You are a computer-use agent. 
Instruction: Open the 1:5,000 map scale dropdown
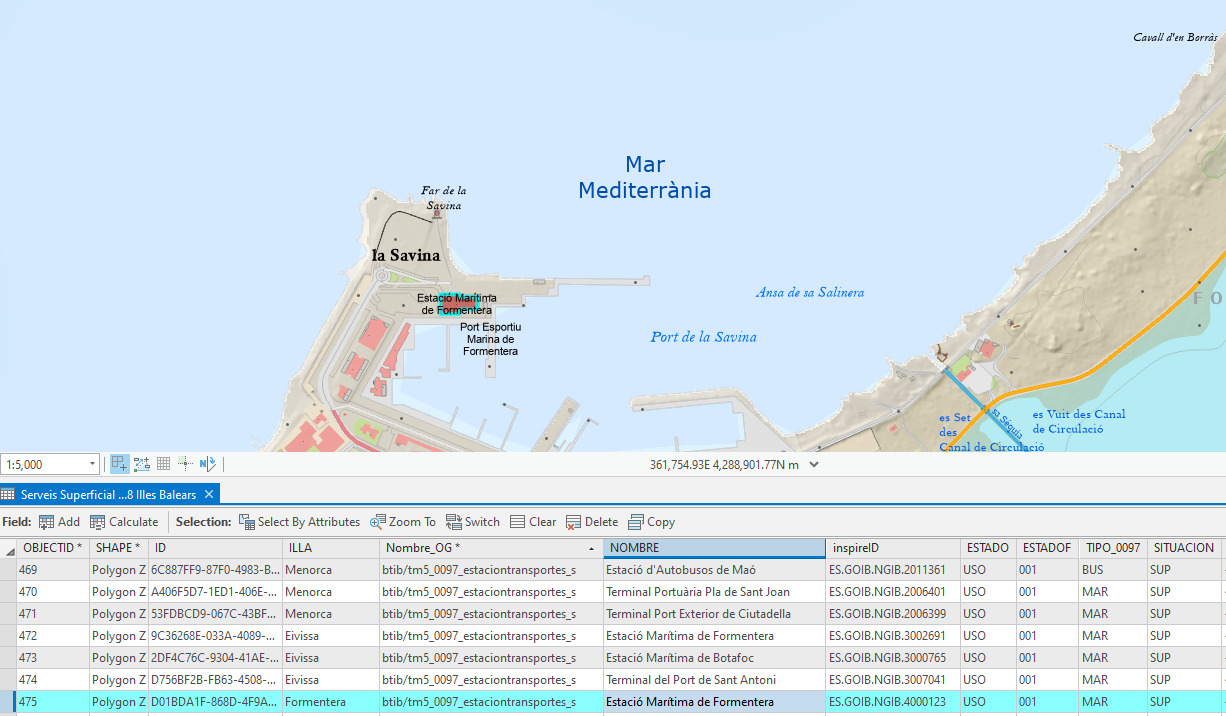coord(93,464)
